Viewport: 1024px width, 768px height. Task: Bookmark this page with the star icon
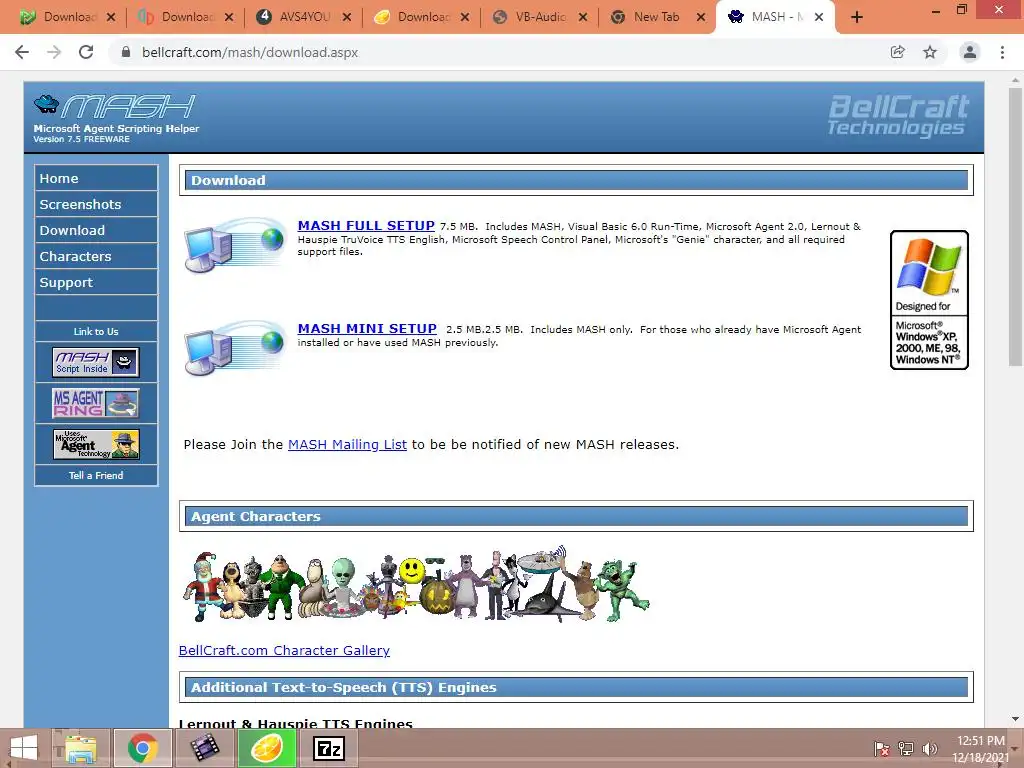930,52
